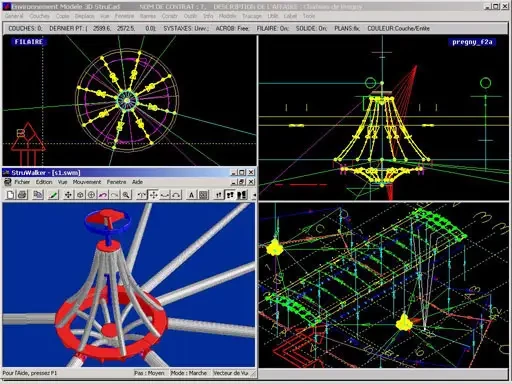
Task: Click the DERNIER PT coordinates readout
Action: coord(103,29)
